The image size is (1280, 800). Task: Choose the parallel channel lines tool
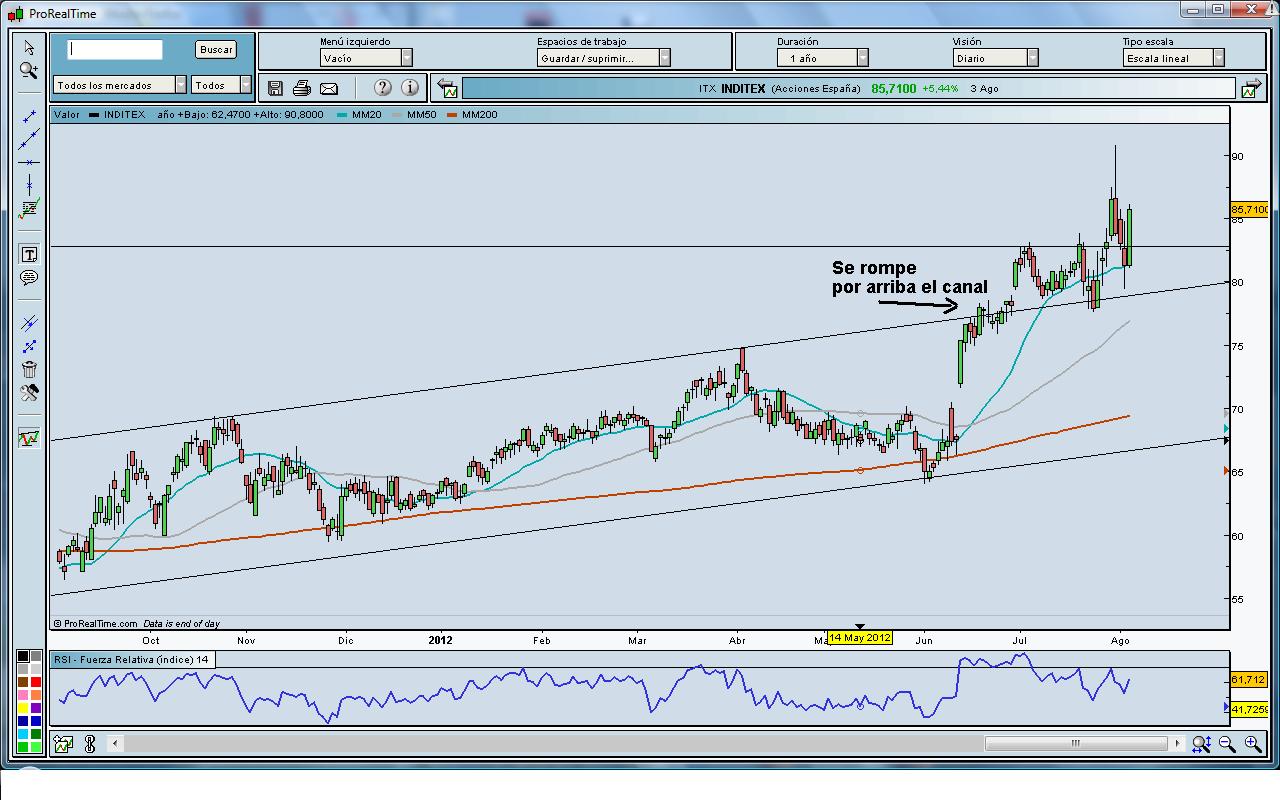point(29,323)
